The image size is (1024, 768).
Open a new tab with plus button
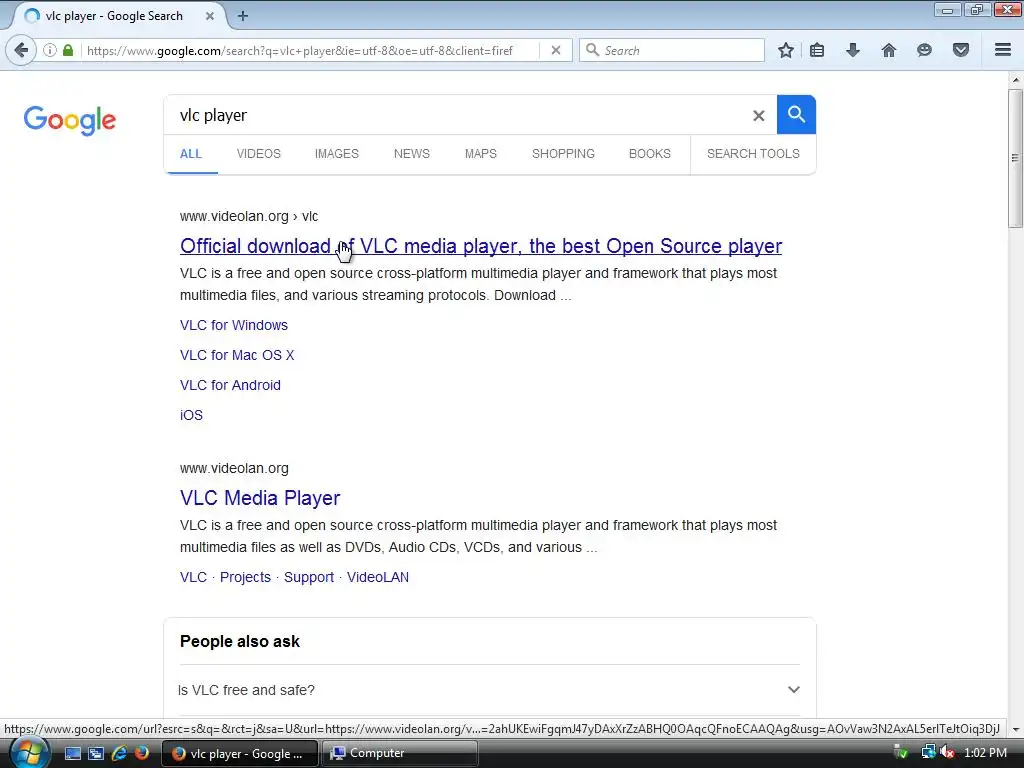243,16
